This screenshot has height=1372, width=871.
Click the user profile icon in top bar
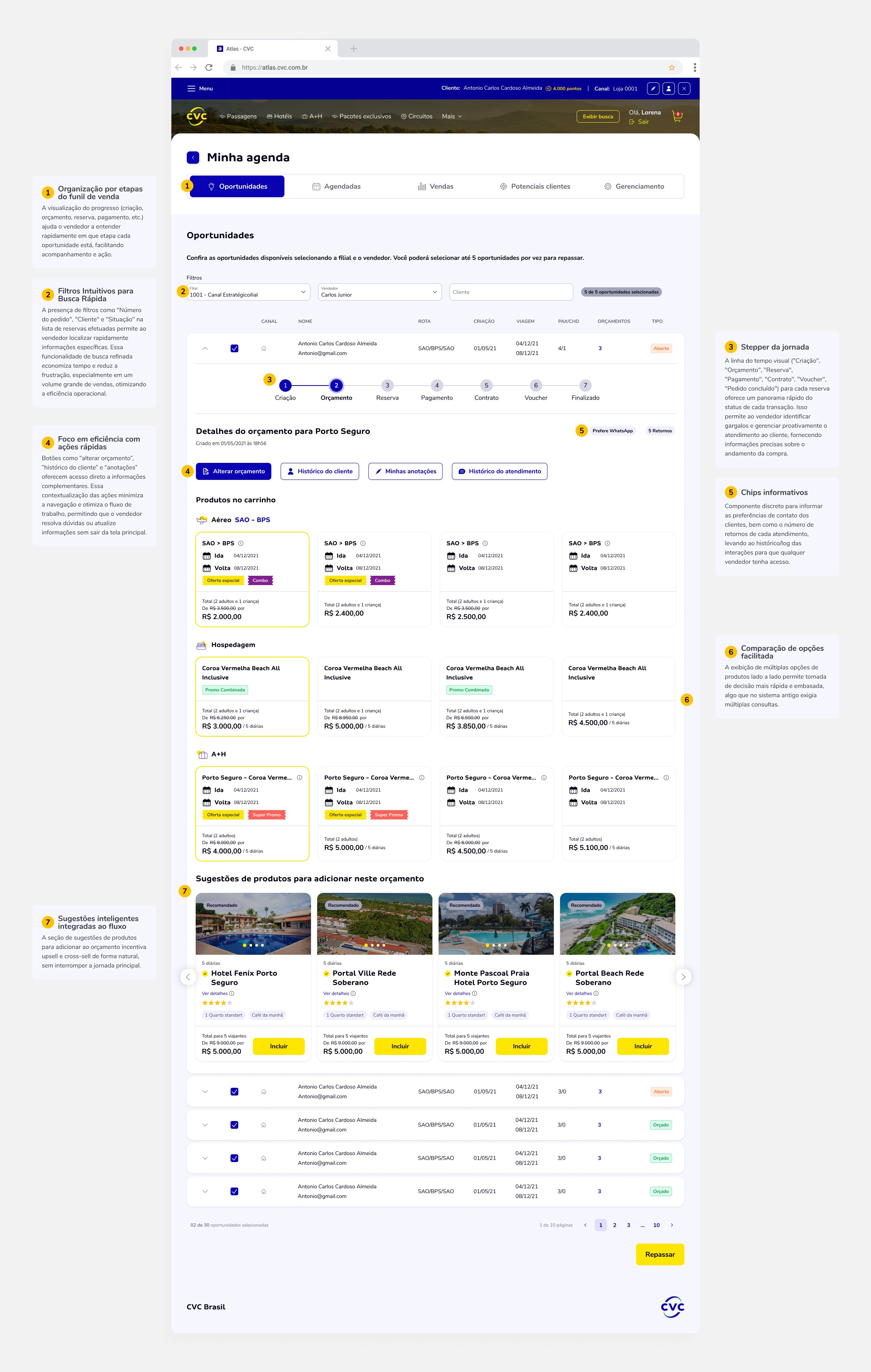(x=669, y=88)
